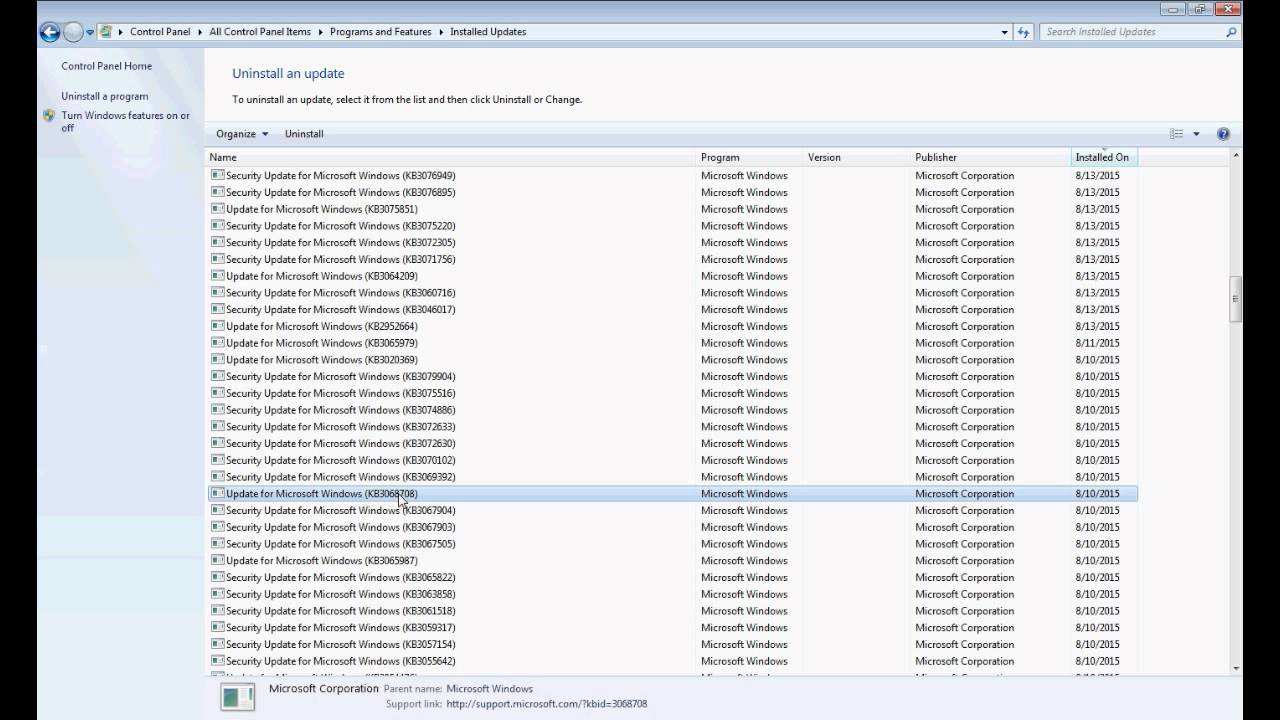Click 8/11/2015 date for KB3065979
Viewport: 1280px width, 720px height.
[1097, 343]
